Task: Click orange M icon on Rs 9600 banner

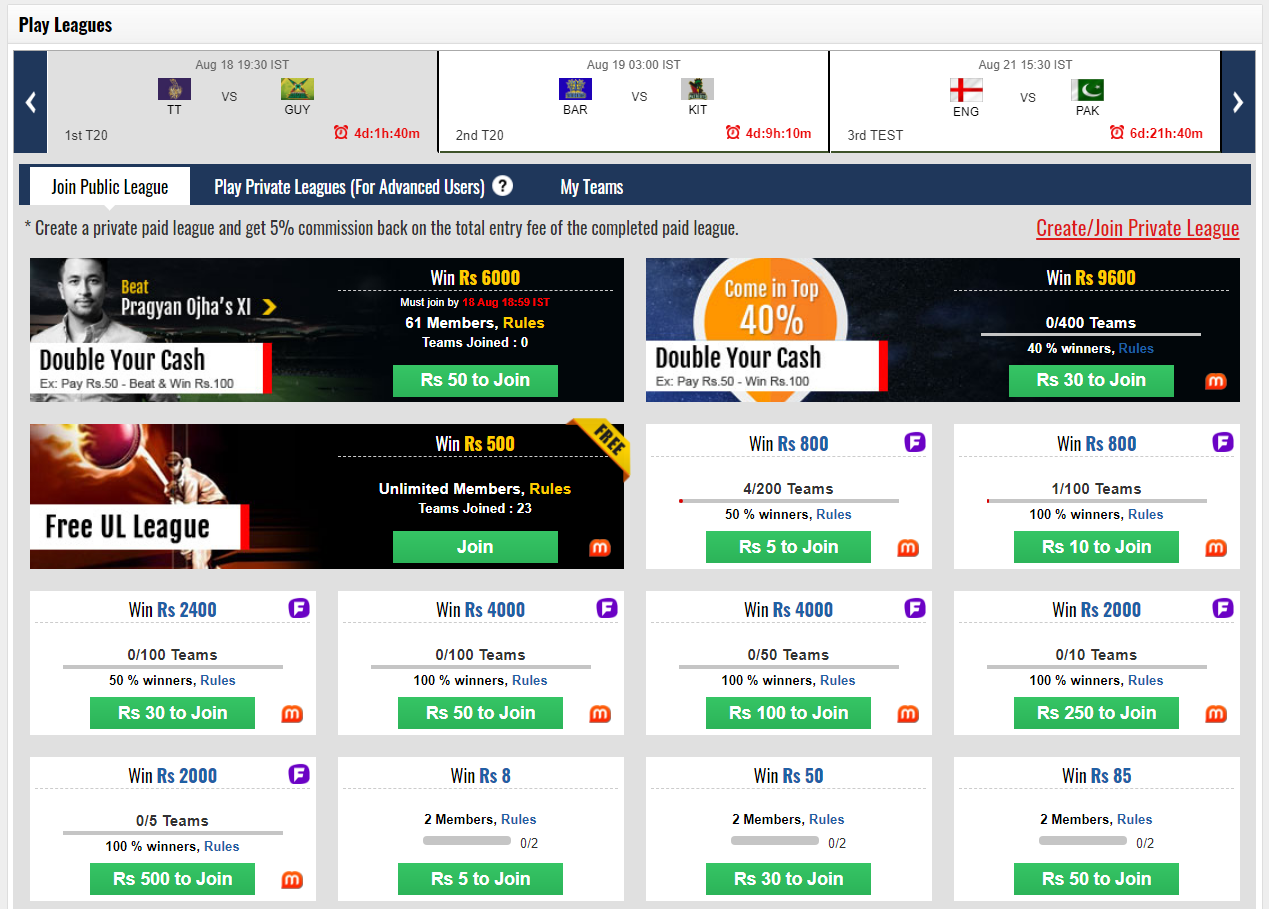Action: [1215, 381]
